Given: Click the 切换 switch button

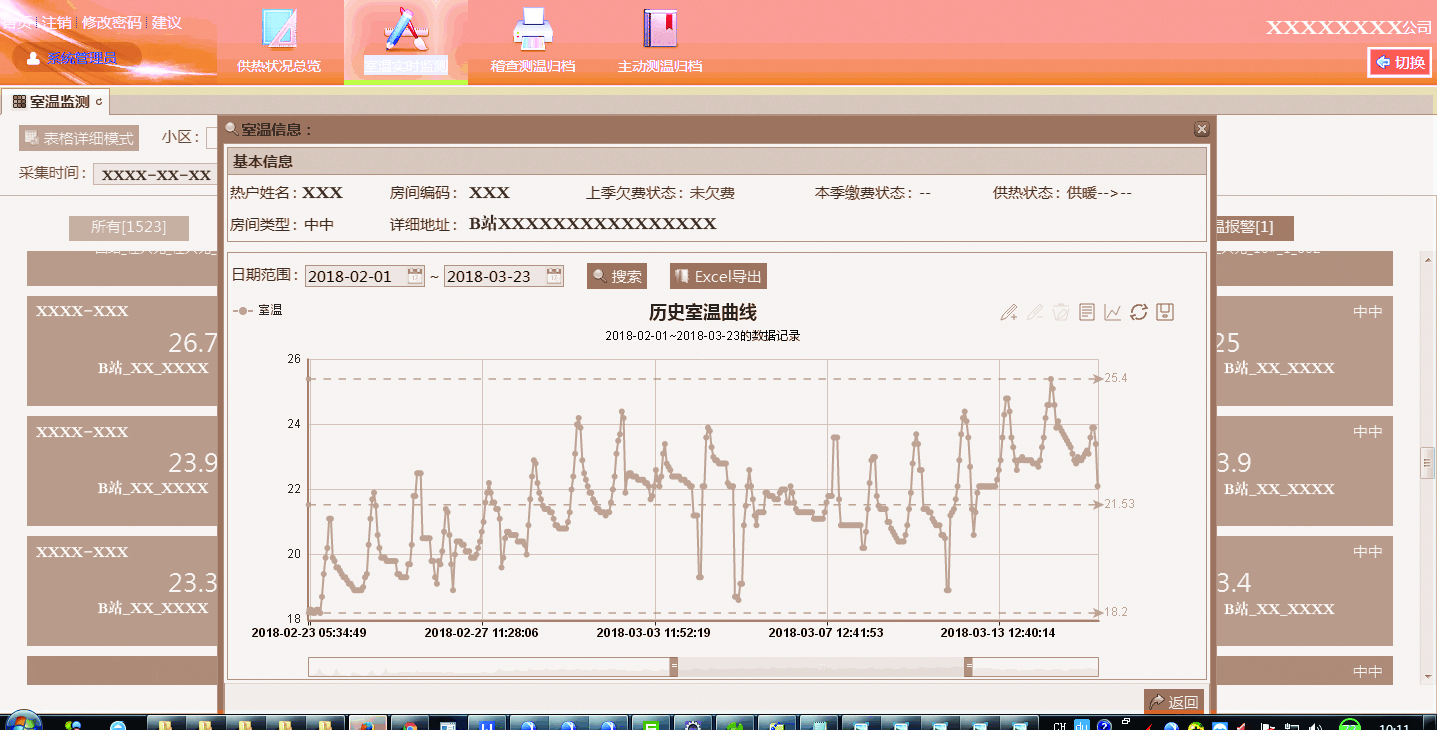Looking at the screenshot, I should tap(1400, 62).
